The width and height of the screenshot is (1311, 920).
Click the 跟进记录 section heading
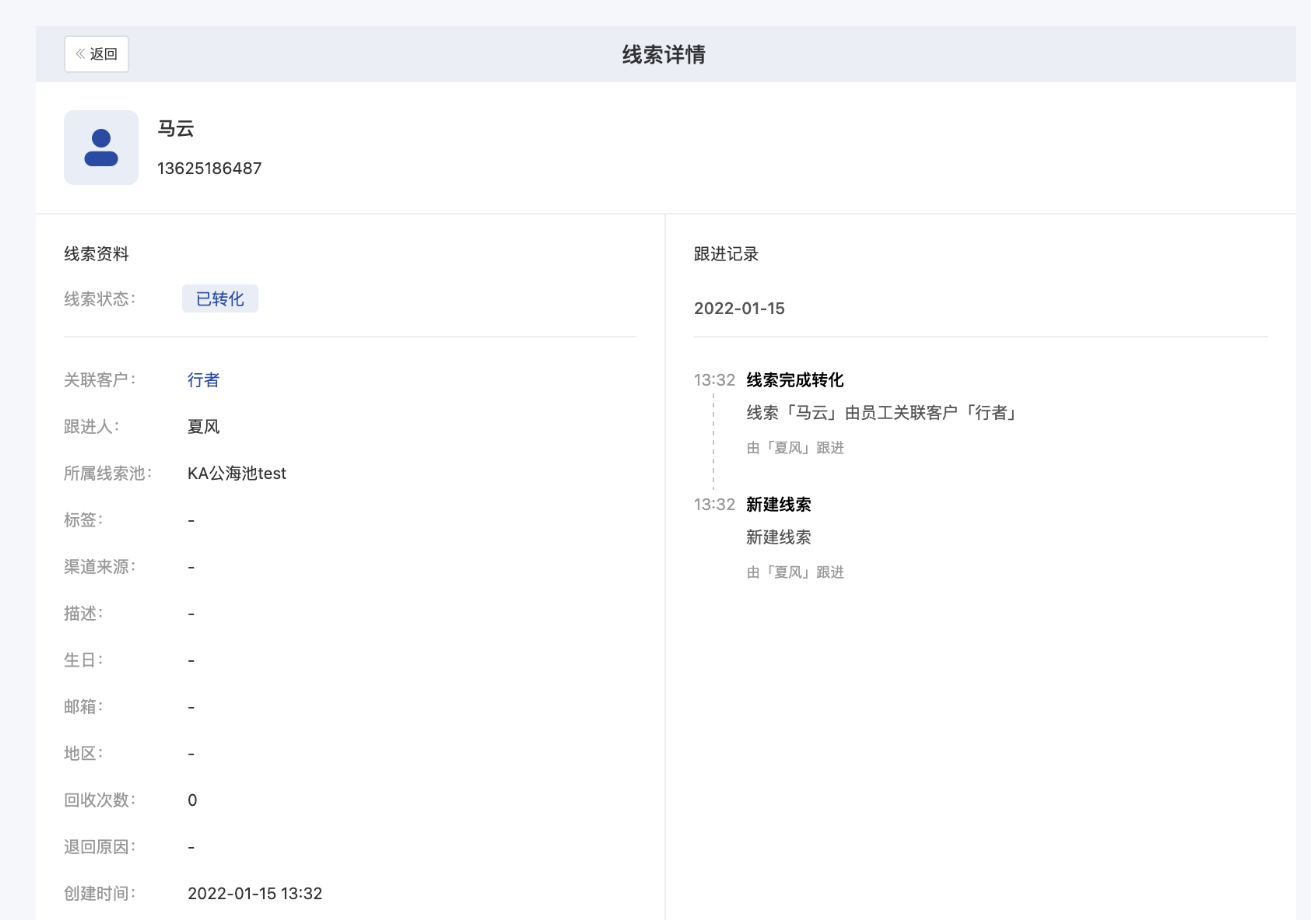[x=726, y=254]
